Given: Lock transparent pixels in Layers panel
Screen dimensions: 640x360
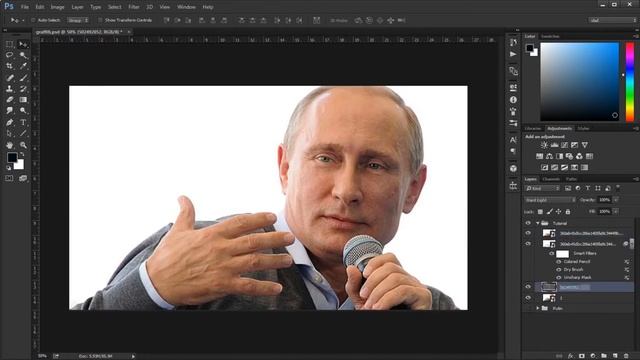Looking at the screenshot, I should [x=540, y=212].
